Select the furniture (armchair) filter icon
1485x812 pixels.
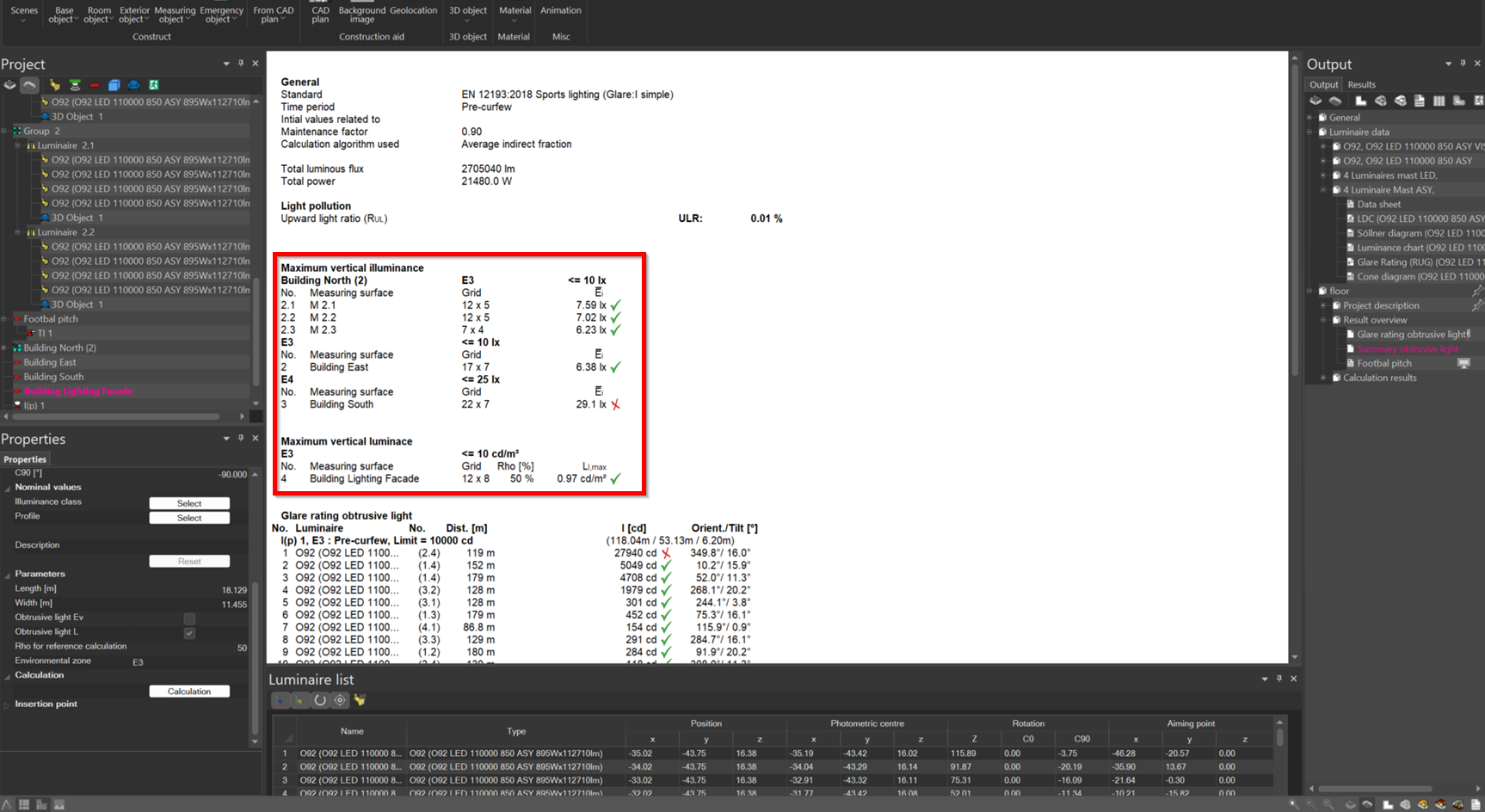(133, 85)
